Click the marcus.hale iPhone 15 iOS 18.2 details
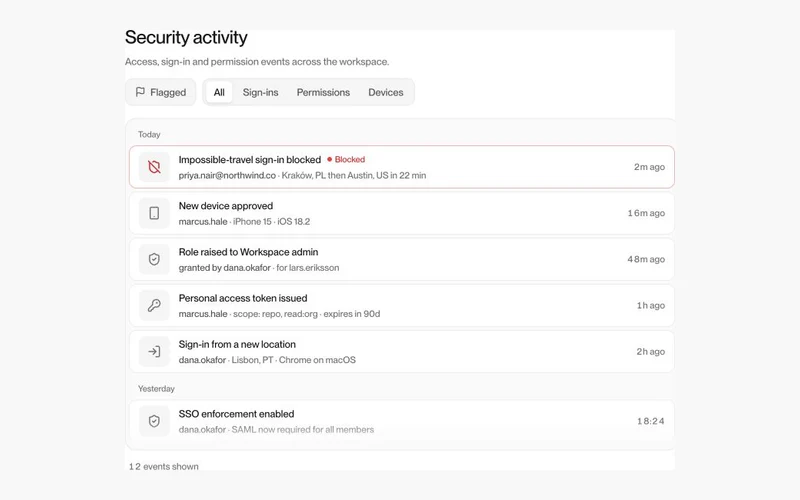This screenshot has height=500, width=800. tap(244, 221)
